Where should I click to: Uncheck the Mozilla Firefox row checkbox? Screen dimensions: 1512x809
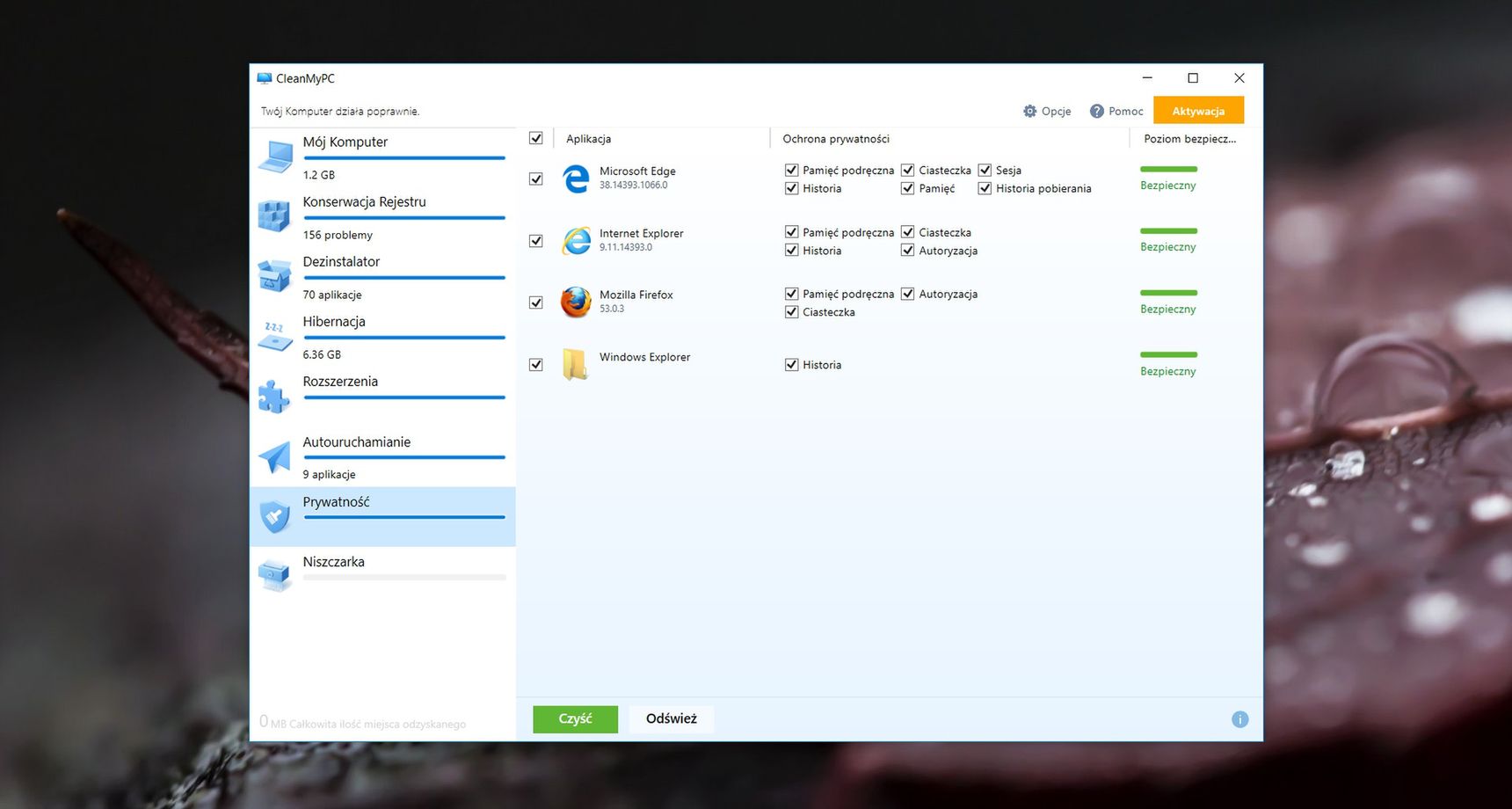[x=536, y=302]
